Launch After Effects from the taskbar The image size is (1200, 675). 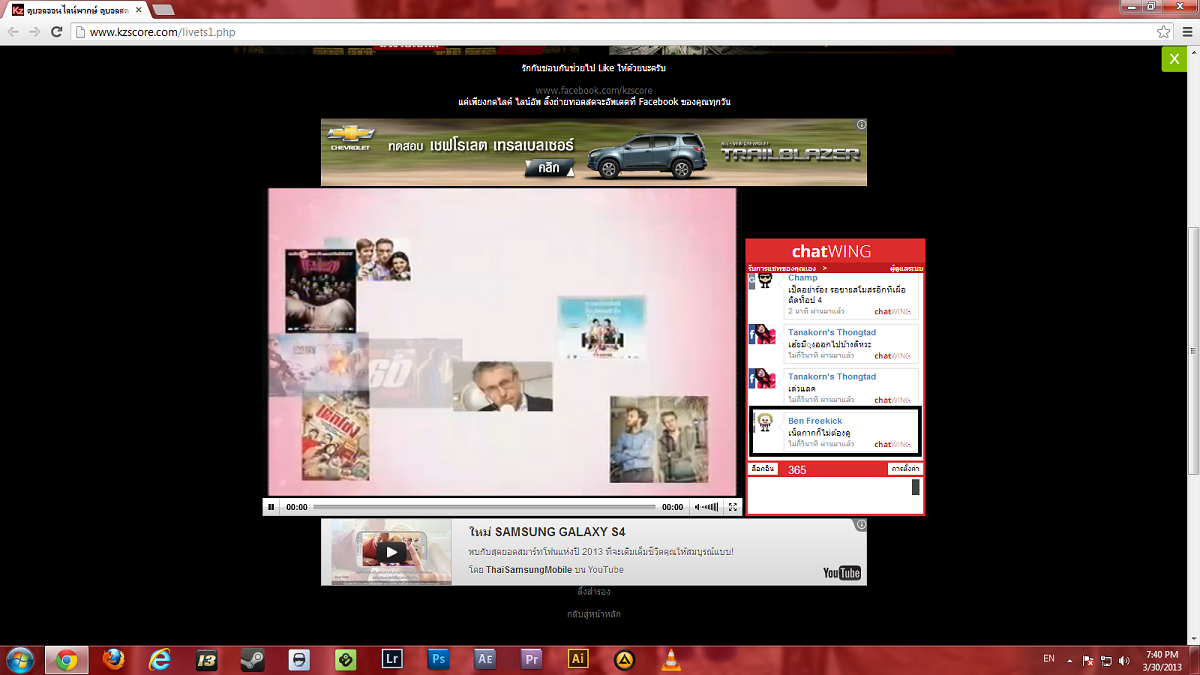pos(484,660)
